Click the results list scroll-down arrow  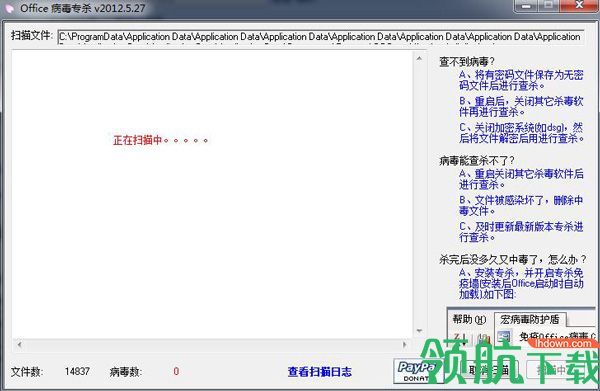pos(419,331)
